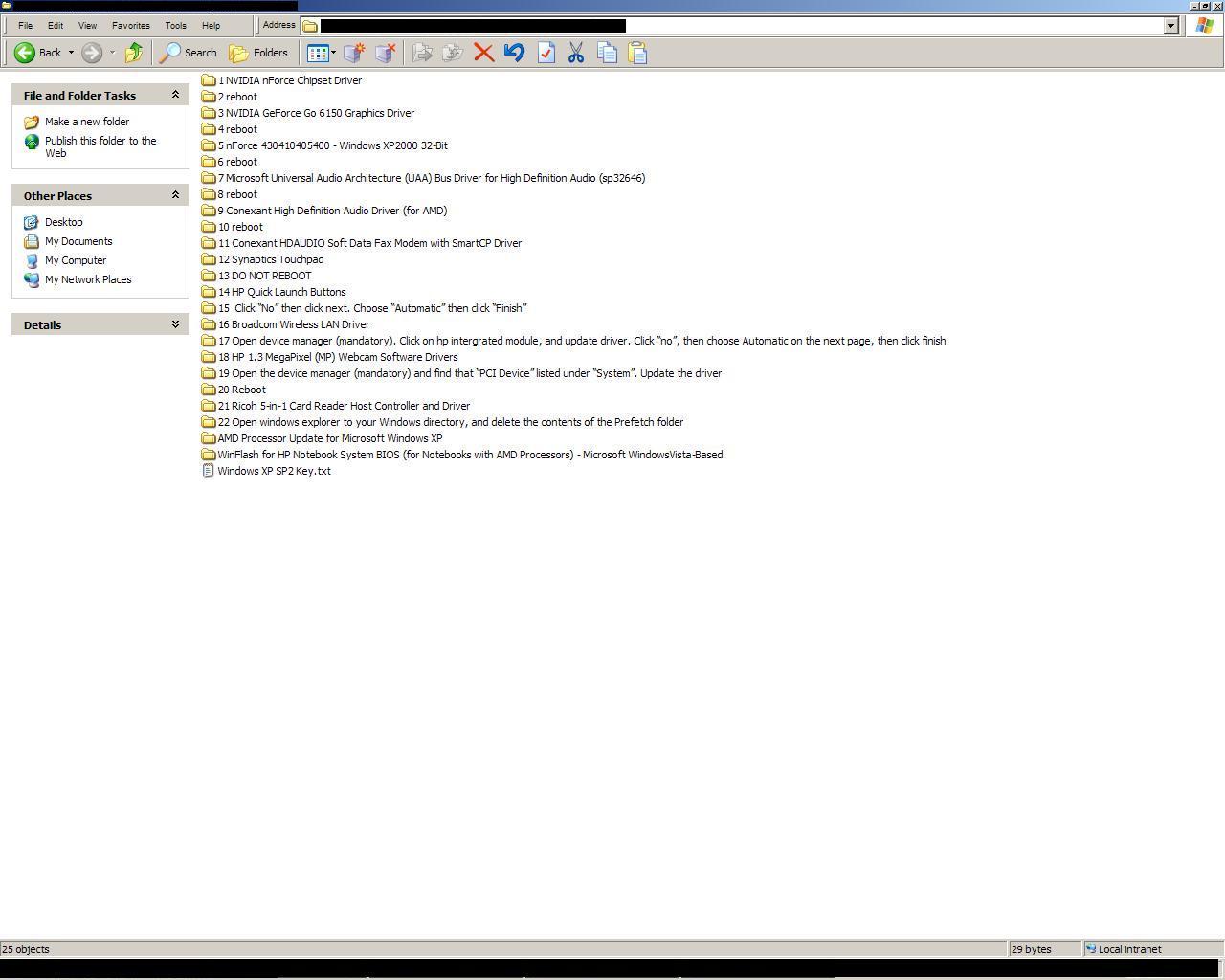Select '14 HP Quick Launch Buttons' folder

tap(274, 292)
